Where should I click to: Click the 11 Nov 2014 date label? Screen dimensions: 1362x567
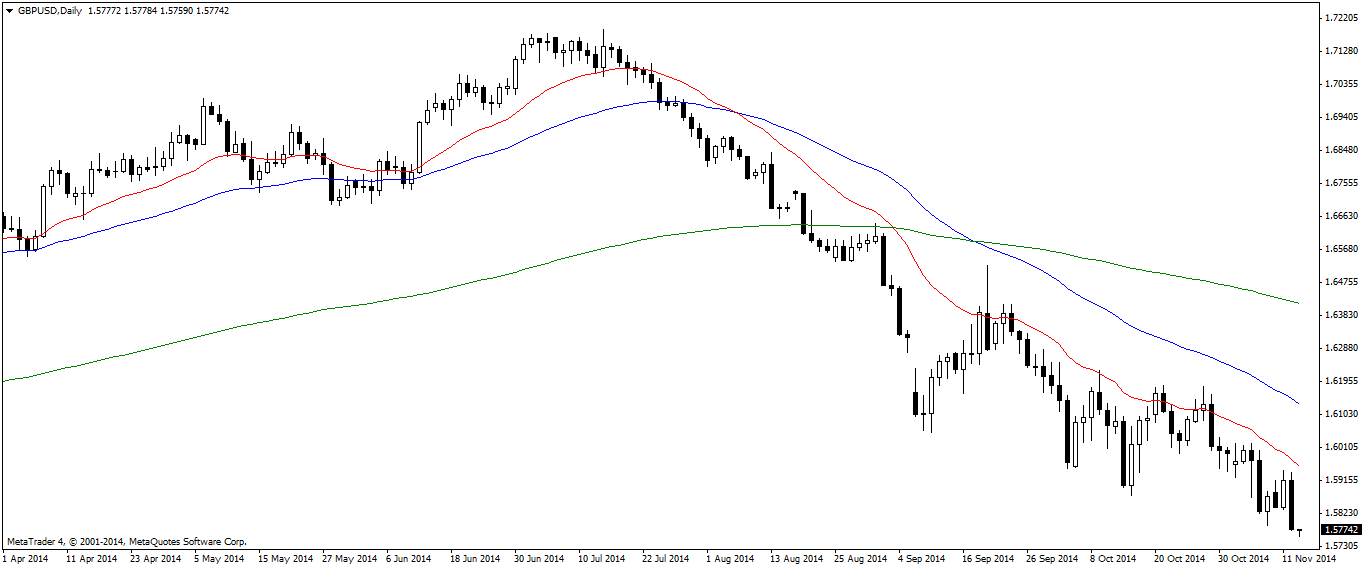1309,558
